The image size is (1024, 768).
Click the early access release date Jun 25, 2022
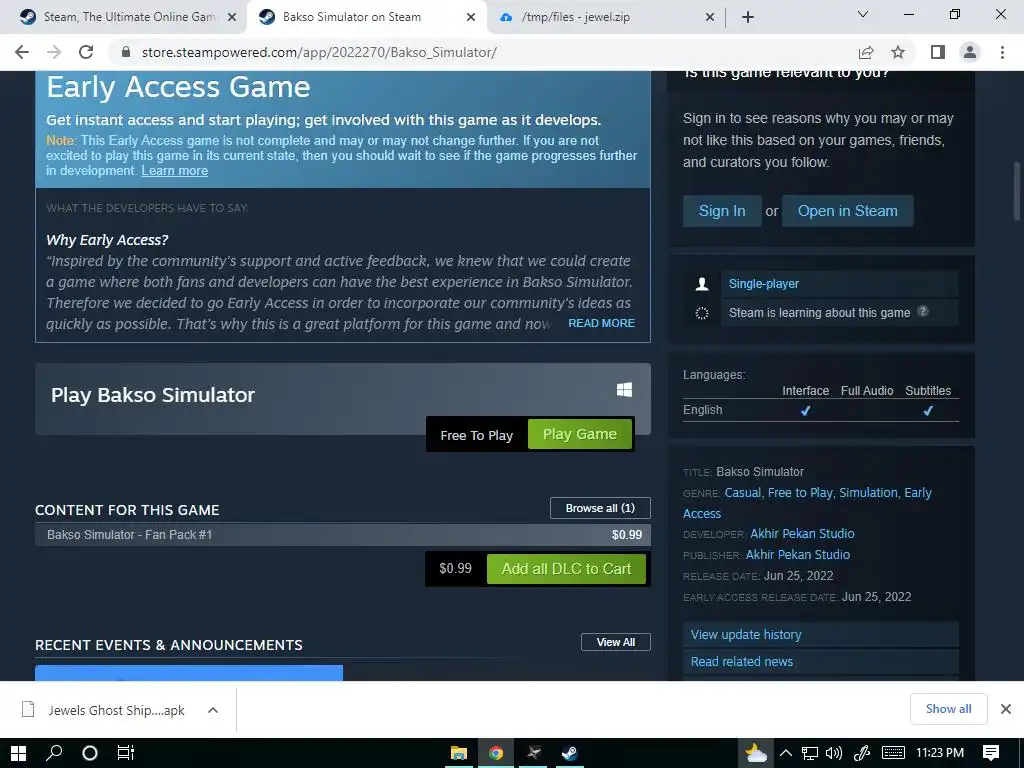point(876,597)
